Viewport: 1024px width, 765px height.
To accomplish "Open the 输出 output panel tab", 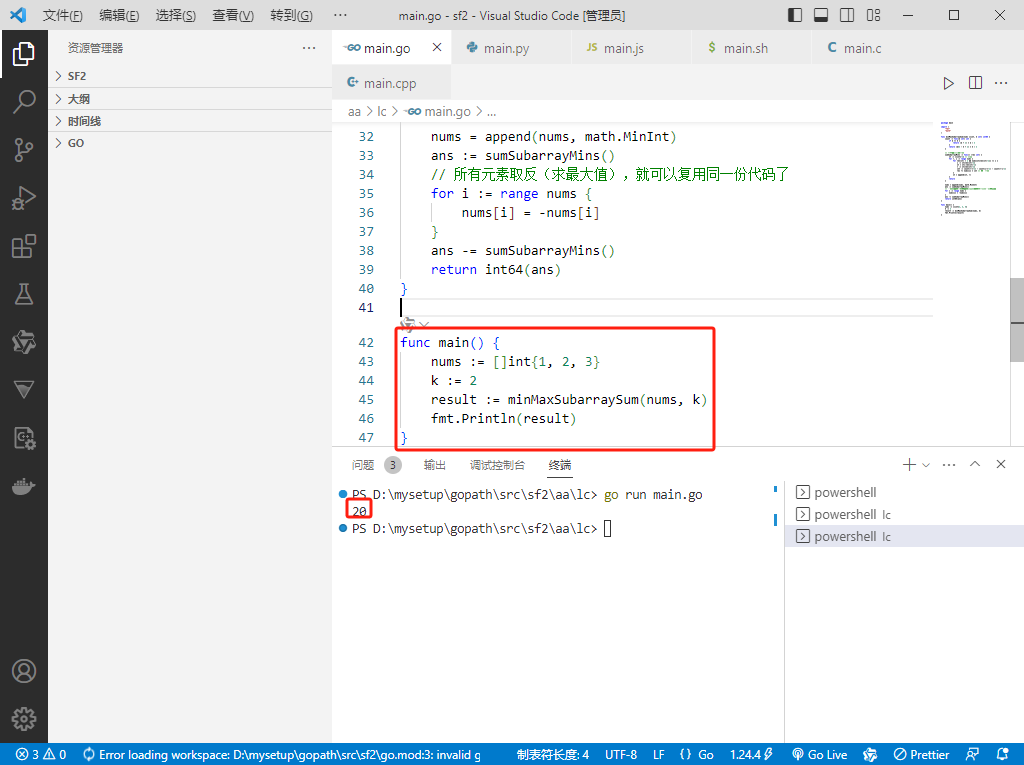I will [434, 464].
